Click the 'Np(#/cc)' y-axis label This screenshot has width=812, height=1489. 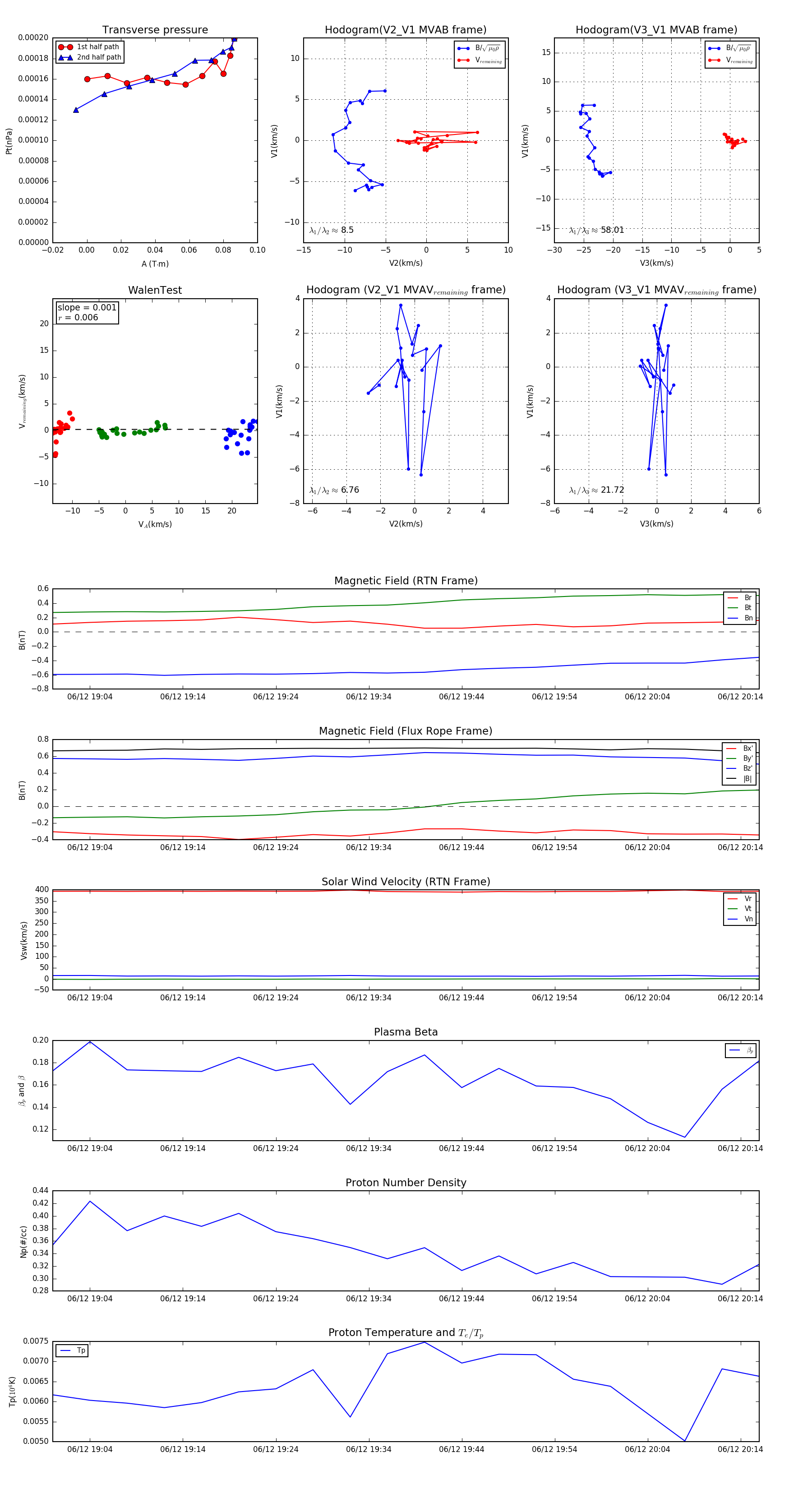23,1241
